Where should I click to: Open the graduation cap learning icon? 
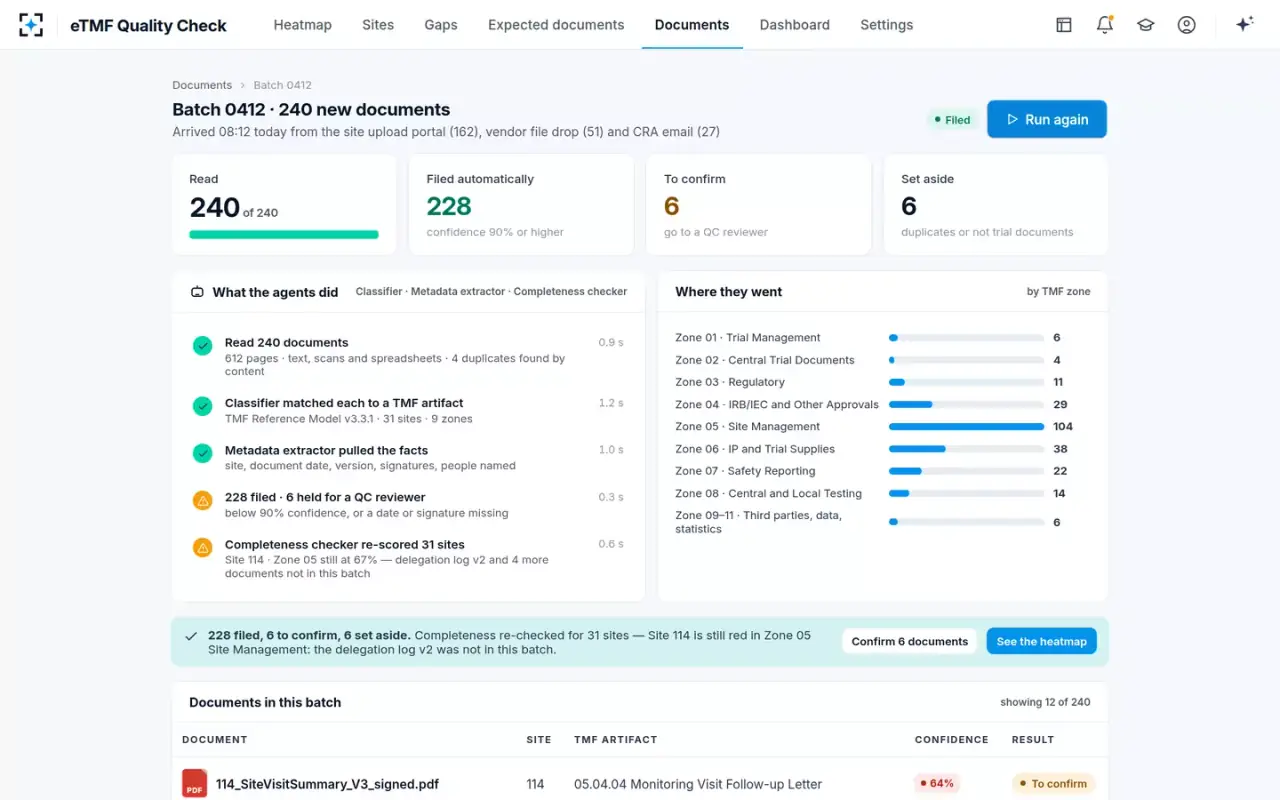[x=1146, y=25]
